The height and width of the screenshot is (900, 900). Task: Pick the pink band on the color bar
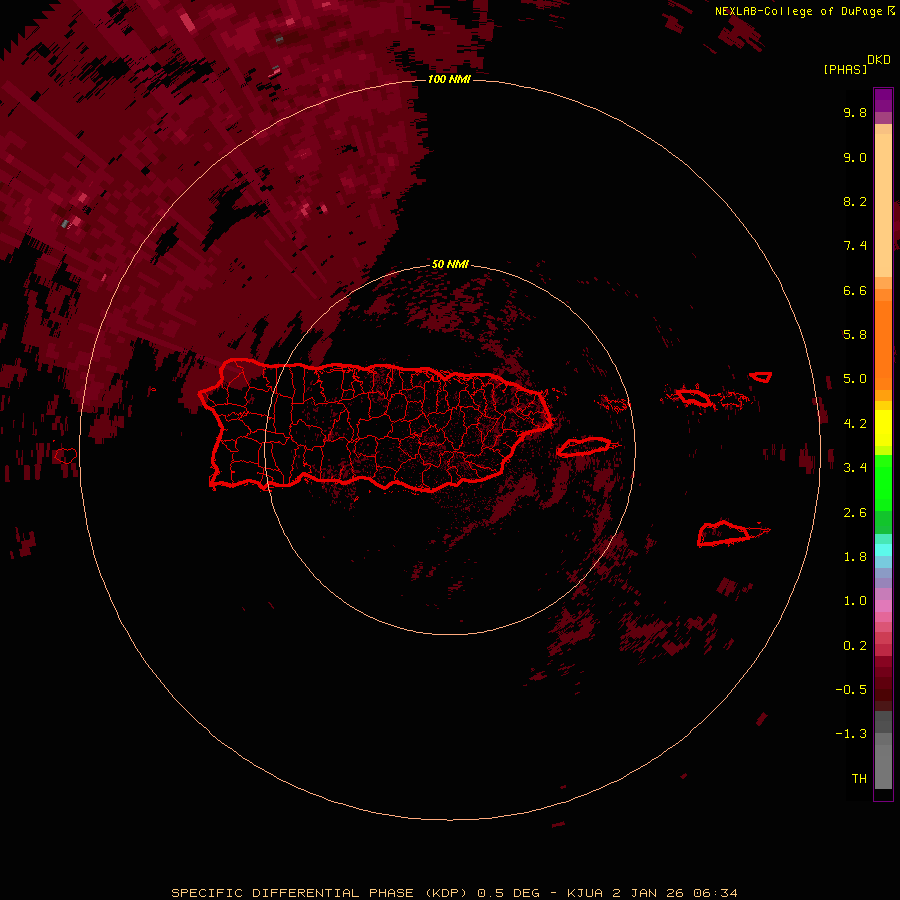[x=883, y=606]
